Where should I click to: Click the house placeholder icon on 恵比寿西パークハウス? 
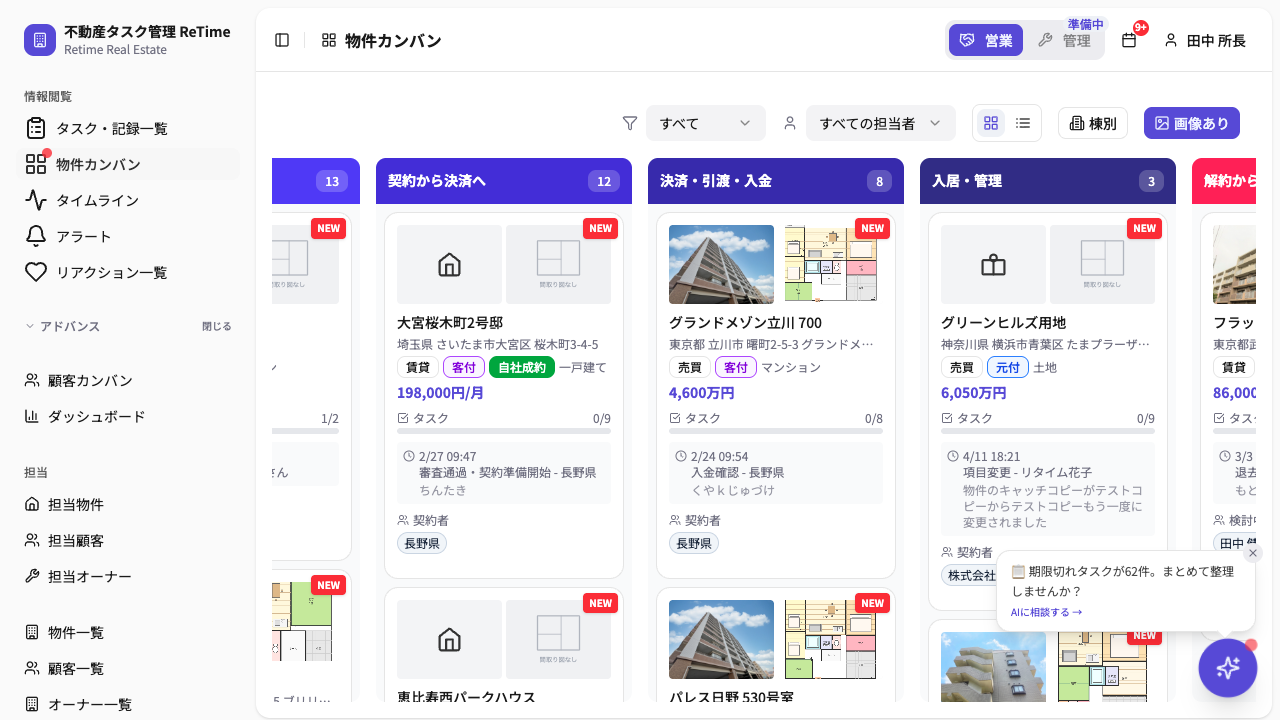pos(450,639)
